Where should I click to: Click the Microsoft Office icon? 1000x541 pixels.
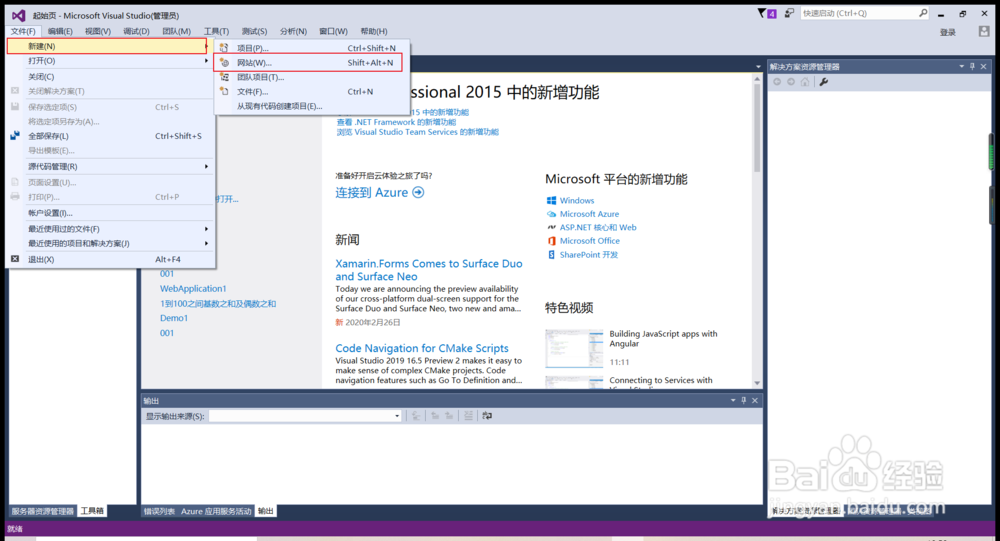[x=552, y=241]
